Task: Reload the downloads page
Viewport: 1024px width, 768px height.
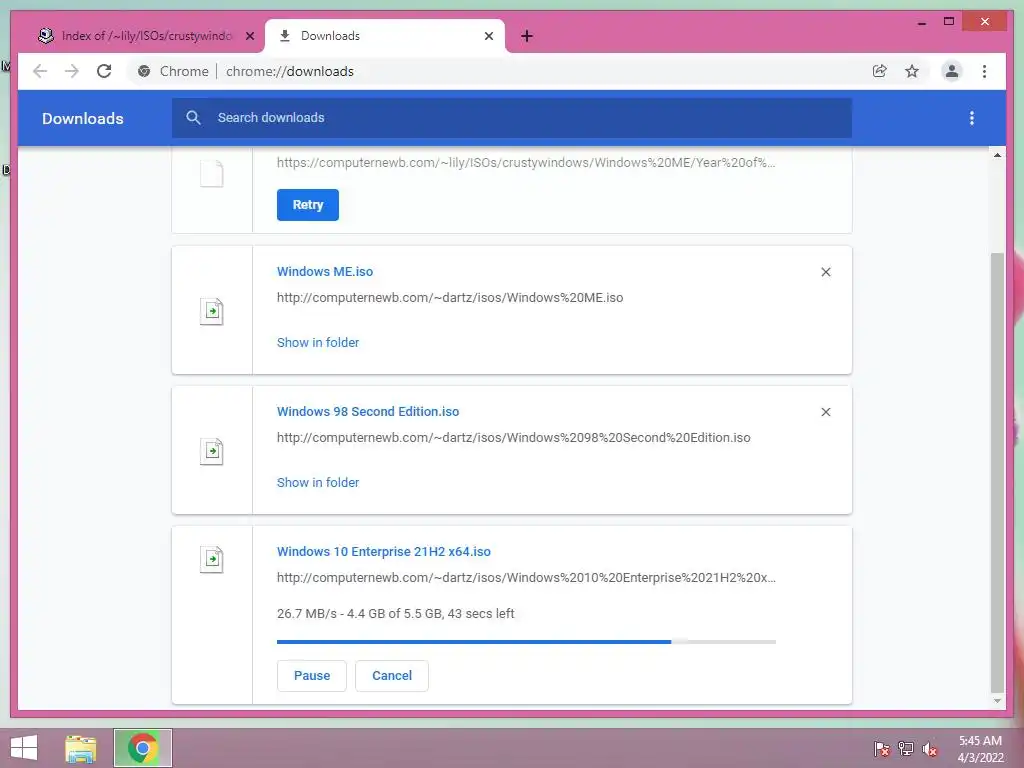Action: [x=104, y=71]
